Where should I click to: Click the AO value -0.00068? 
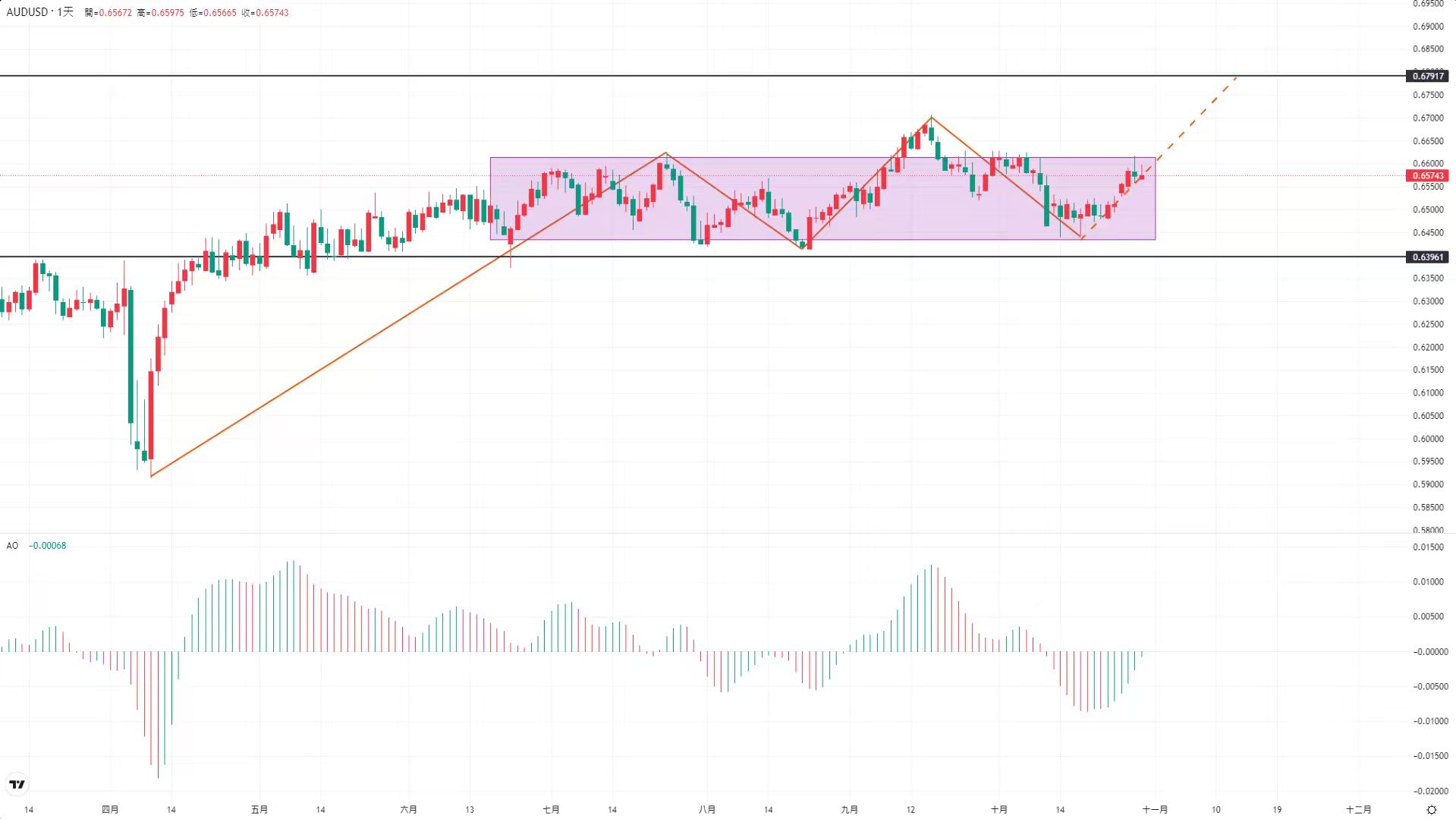[48, 546]
